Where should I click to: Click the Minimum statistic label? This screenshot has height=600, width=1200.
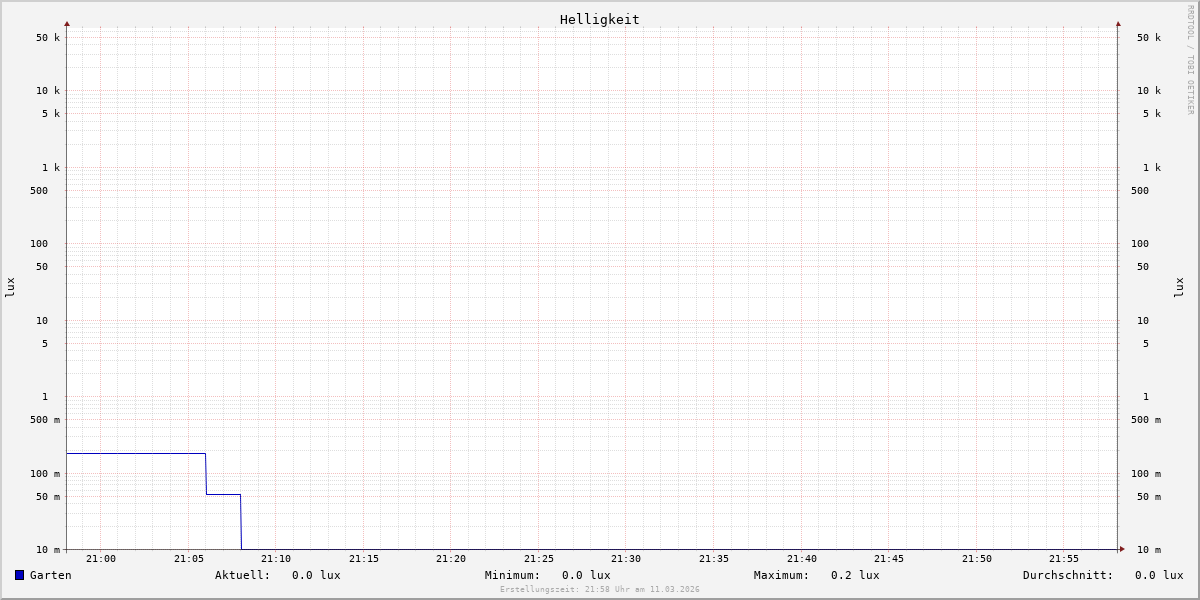pos(512,575)
